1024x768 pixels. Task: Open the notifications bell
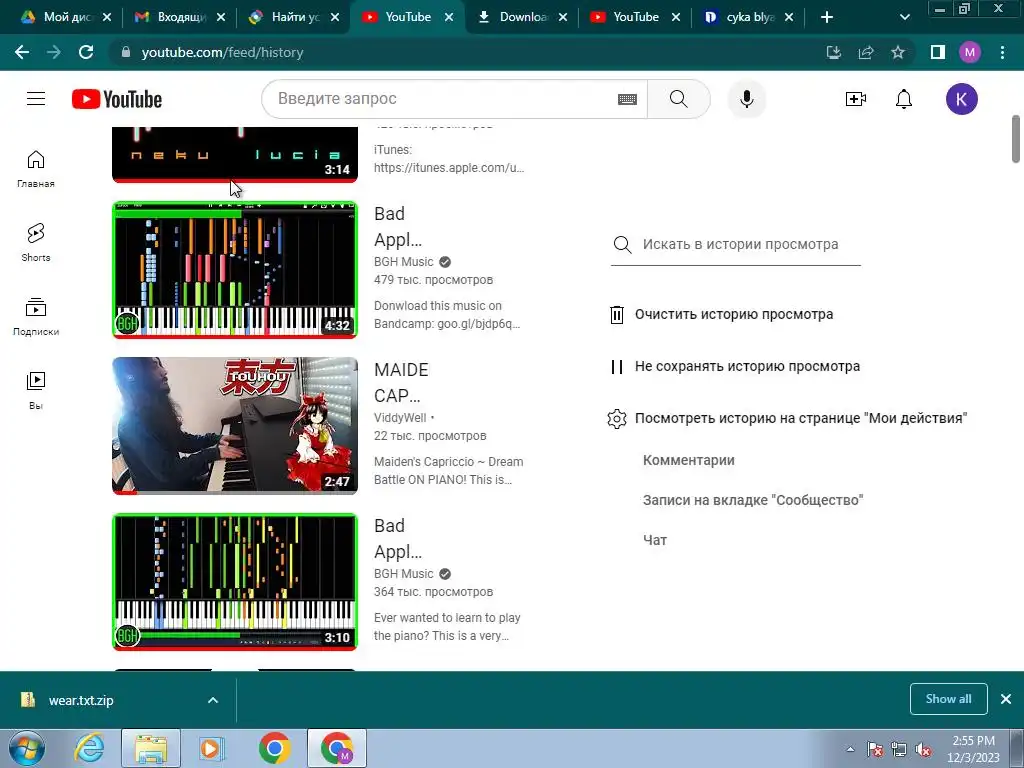click(x=904, y=99)
